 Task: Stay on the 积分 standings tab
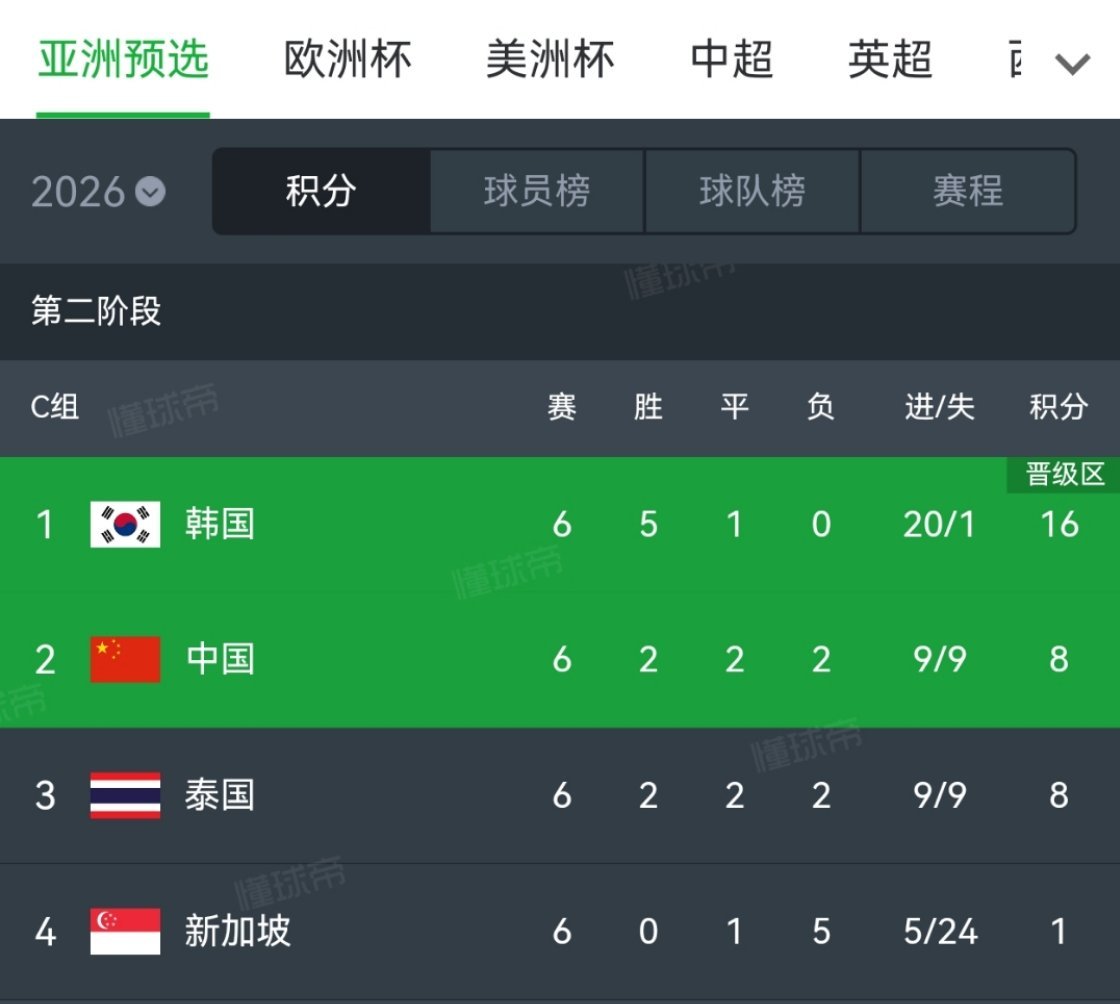coord(320,192)
